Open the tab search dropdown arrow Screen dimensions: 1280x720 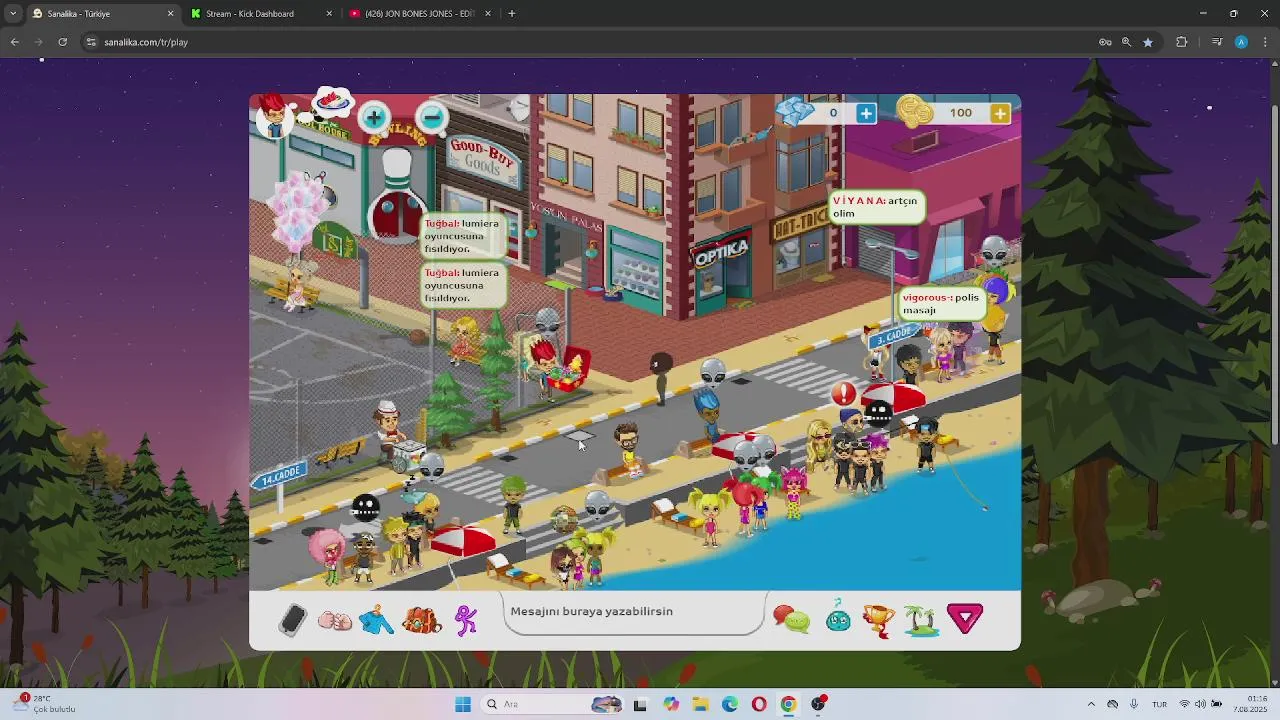(x=13, y=14)
